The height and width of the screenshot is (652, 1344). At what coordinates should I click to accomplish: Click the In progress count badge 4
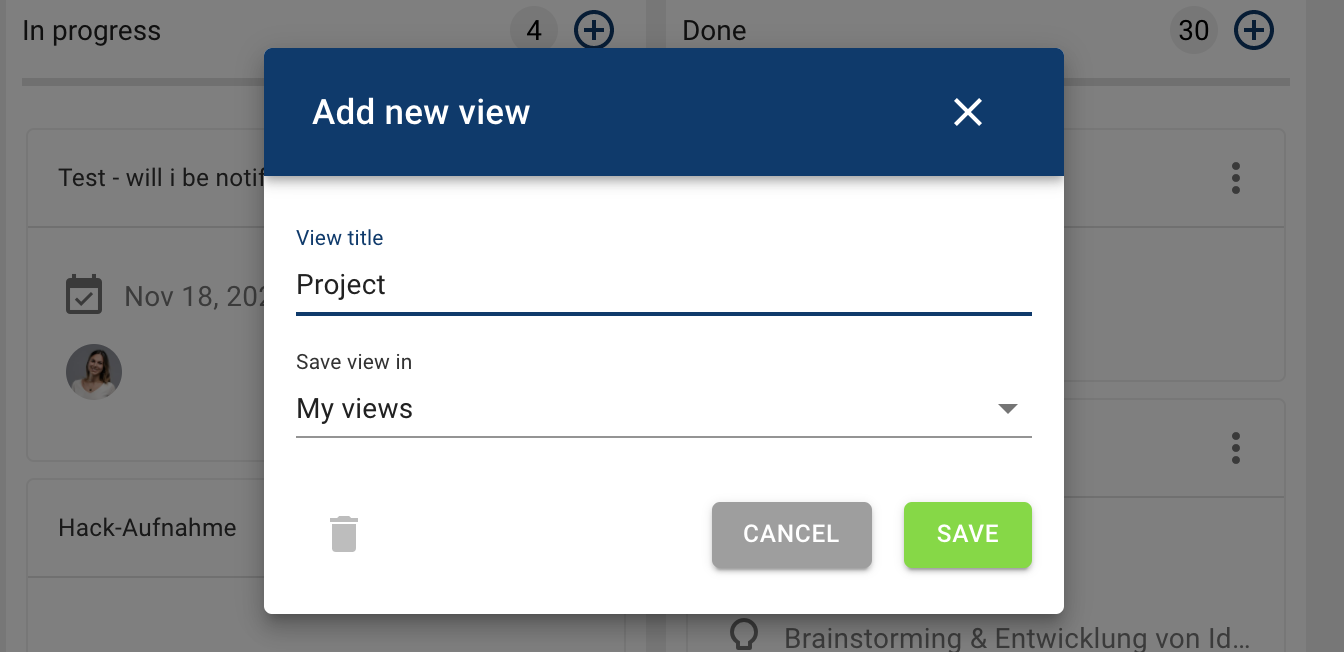(534, 30)
